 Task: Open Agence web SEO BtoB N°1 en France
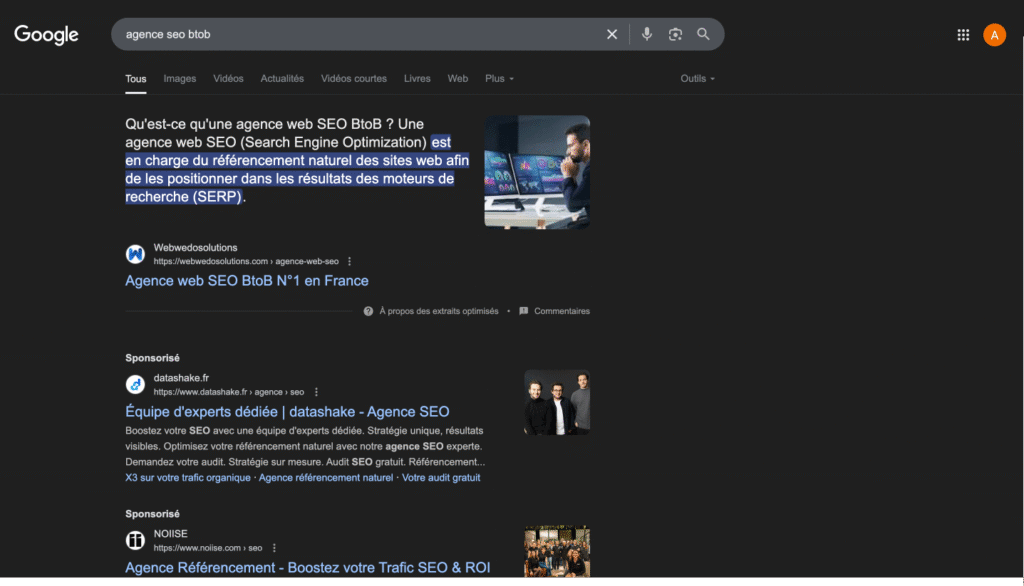[247, 281]
